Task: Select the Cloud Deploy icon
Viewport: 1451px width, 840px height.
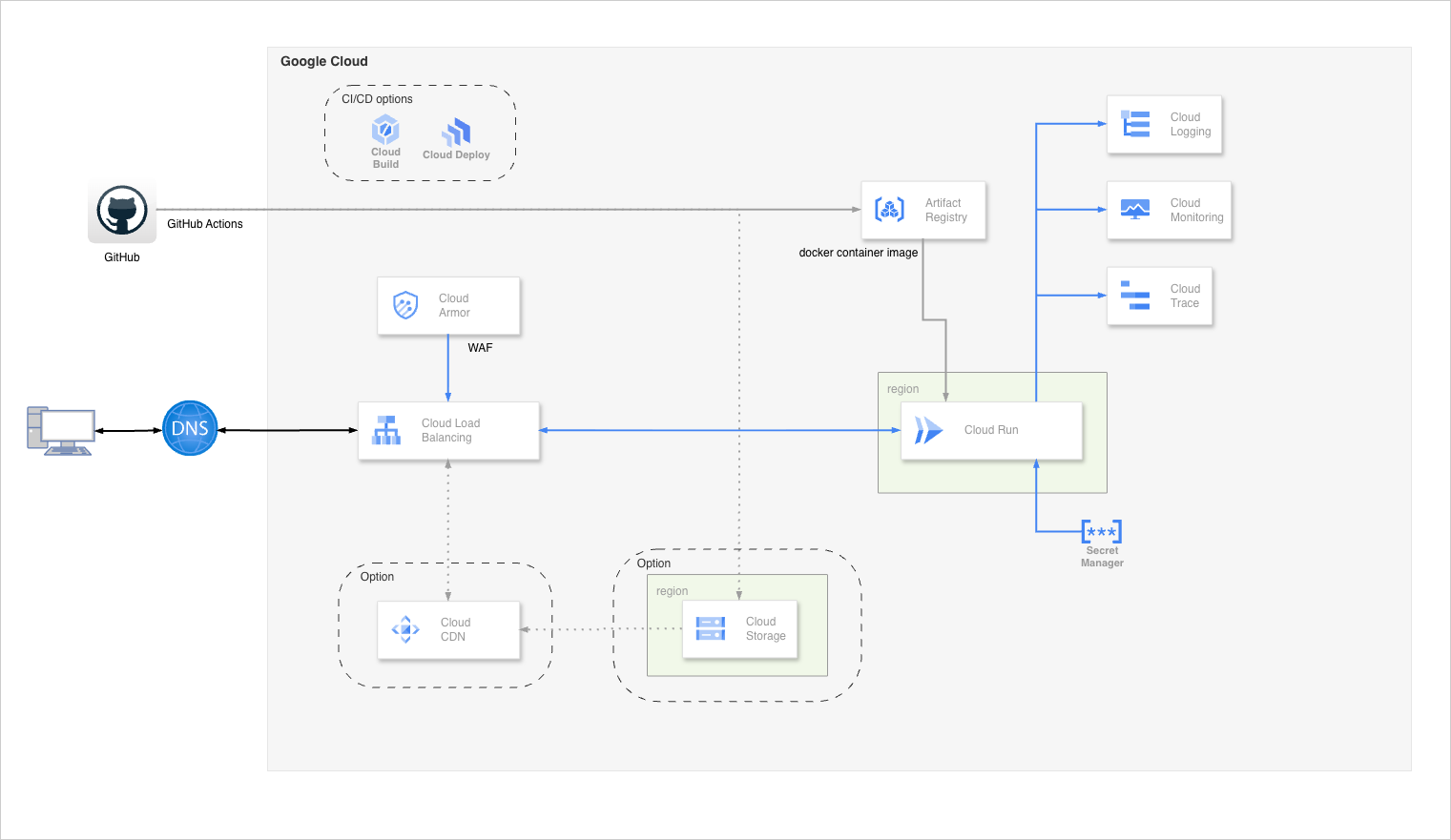Action: click(x=457, y=132)
